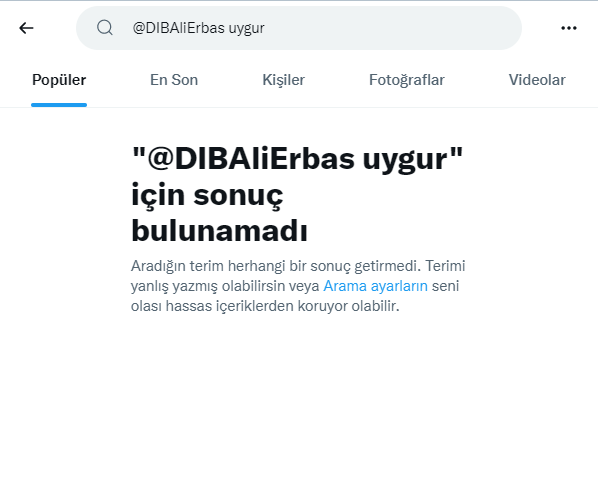Click the heading word "bulunamadı"
The image size is (598, 497).
point(219,231)
